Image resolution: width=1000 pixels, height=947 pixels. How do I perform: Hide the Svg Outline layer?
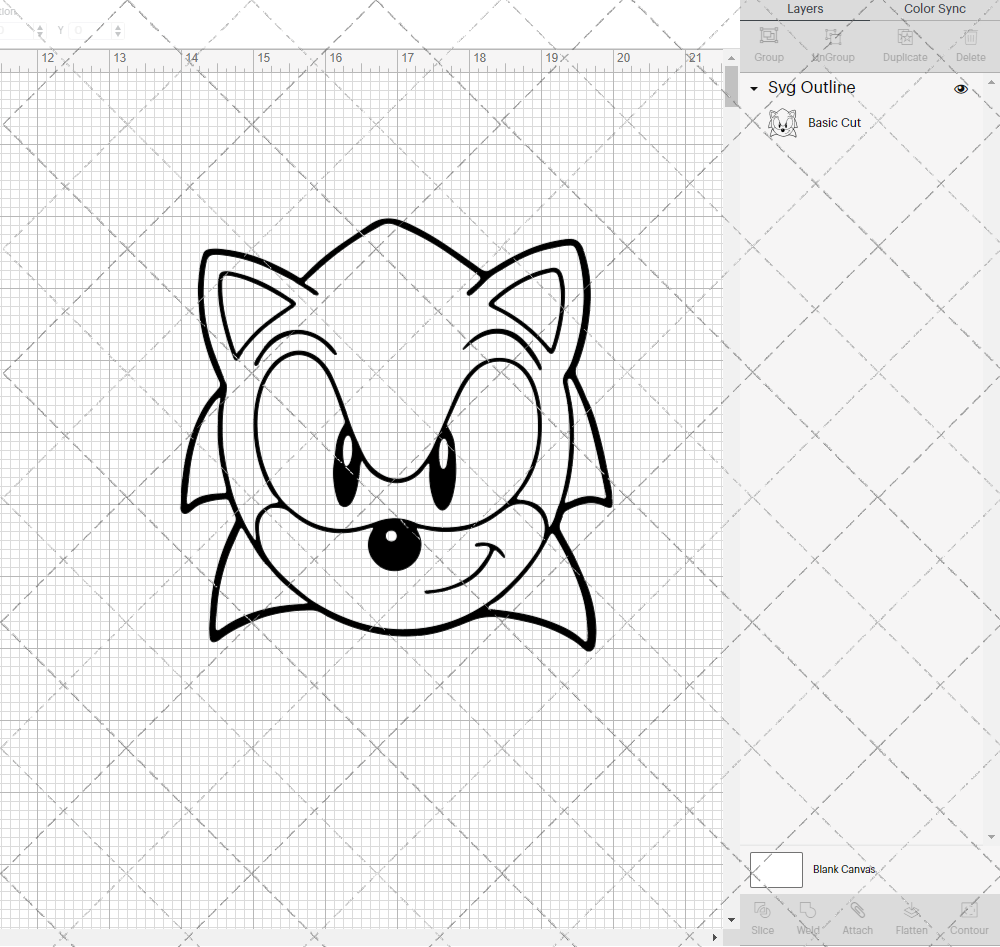point(961,88)
